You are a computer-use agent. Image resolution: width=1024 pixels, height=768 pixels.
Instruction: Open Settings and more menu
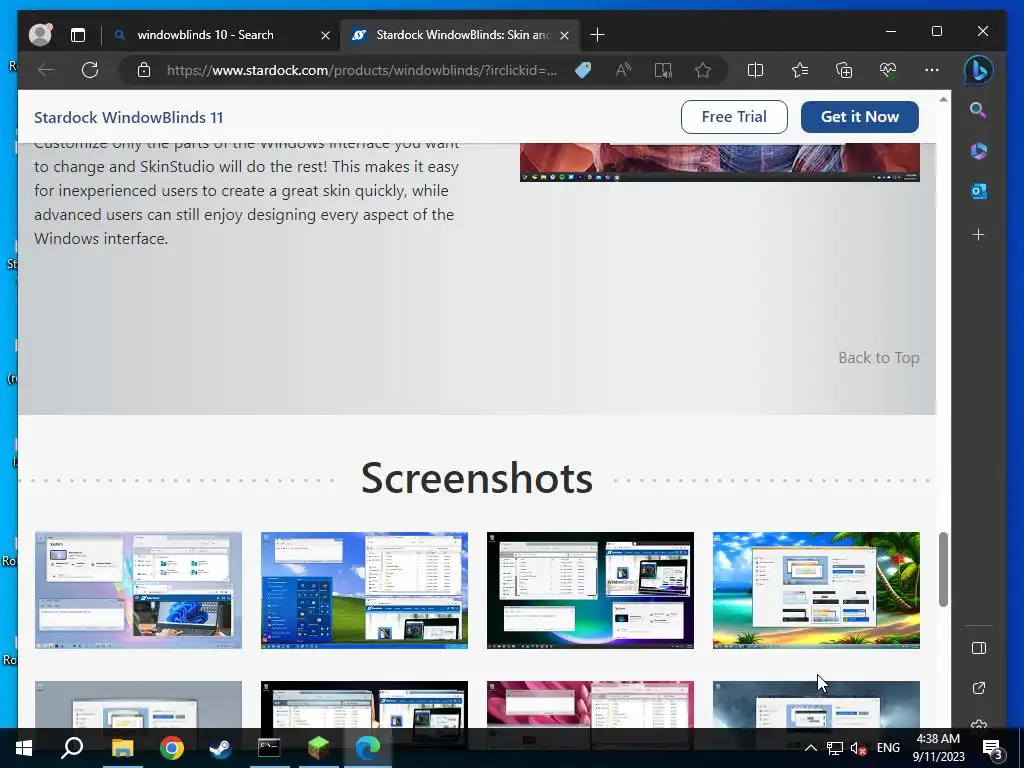click(932, 70)
